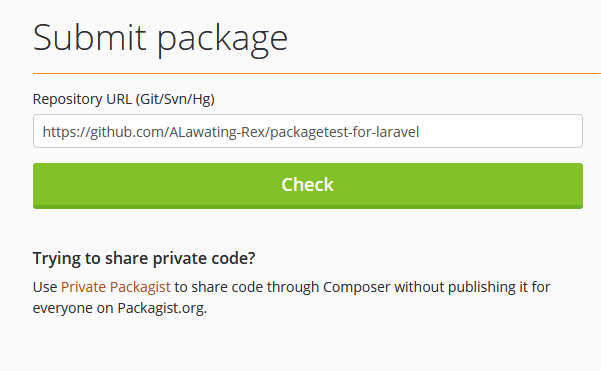Click the orange divider line under heading
Screen dimensions: 601x371
(317, 73)
